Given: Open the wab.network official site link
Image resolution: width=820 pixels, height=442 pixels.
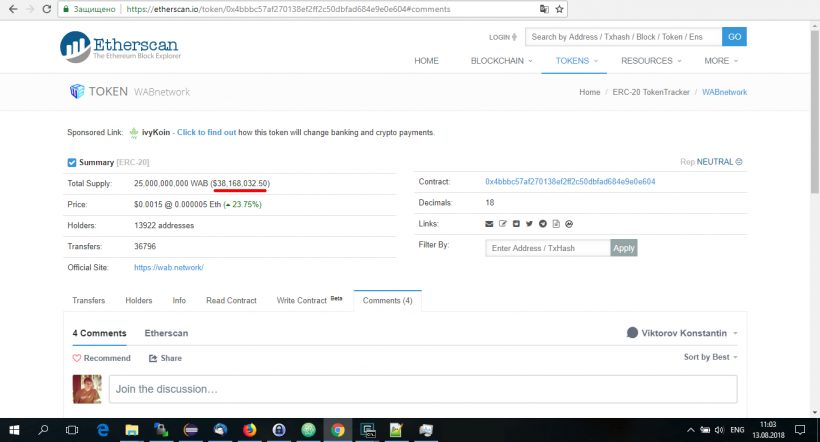Looking at the screenshot, I should (x=169, y=267).
